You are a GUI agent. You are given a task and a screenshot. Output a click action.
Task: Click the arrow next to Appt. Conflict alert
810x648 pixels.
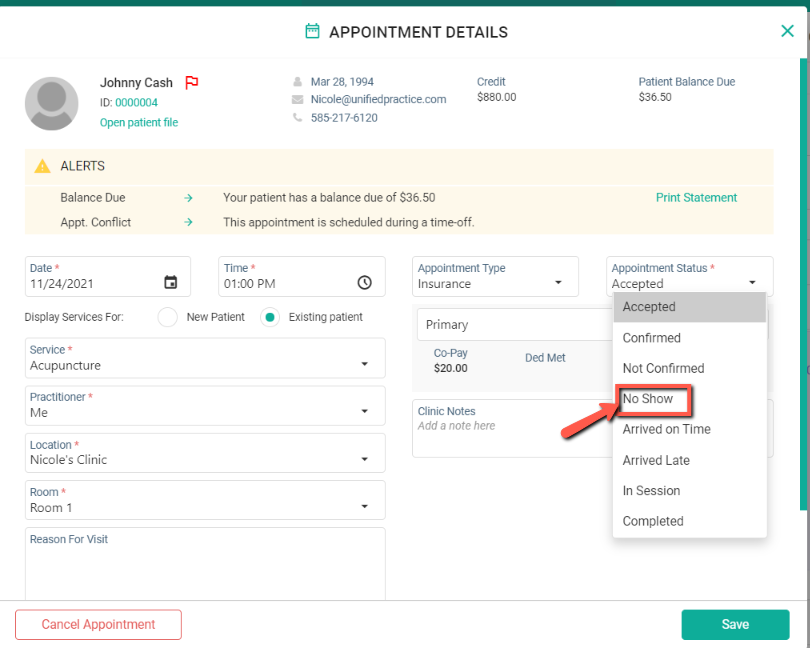click(188, 222)
